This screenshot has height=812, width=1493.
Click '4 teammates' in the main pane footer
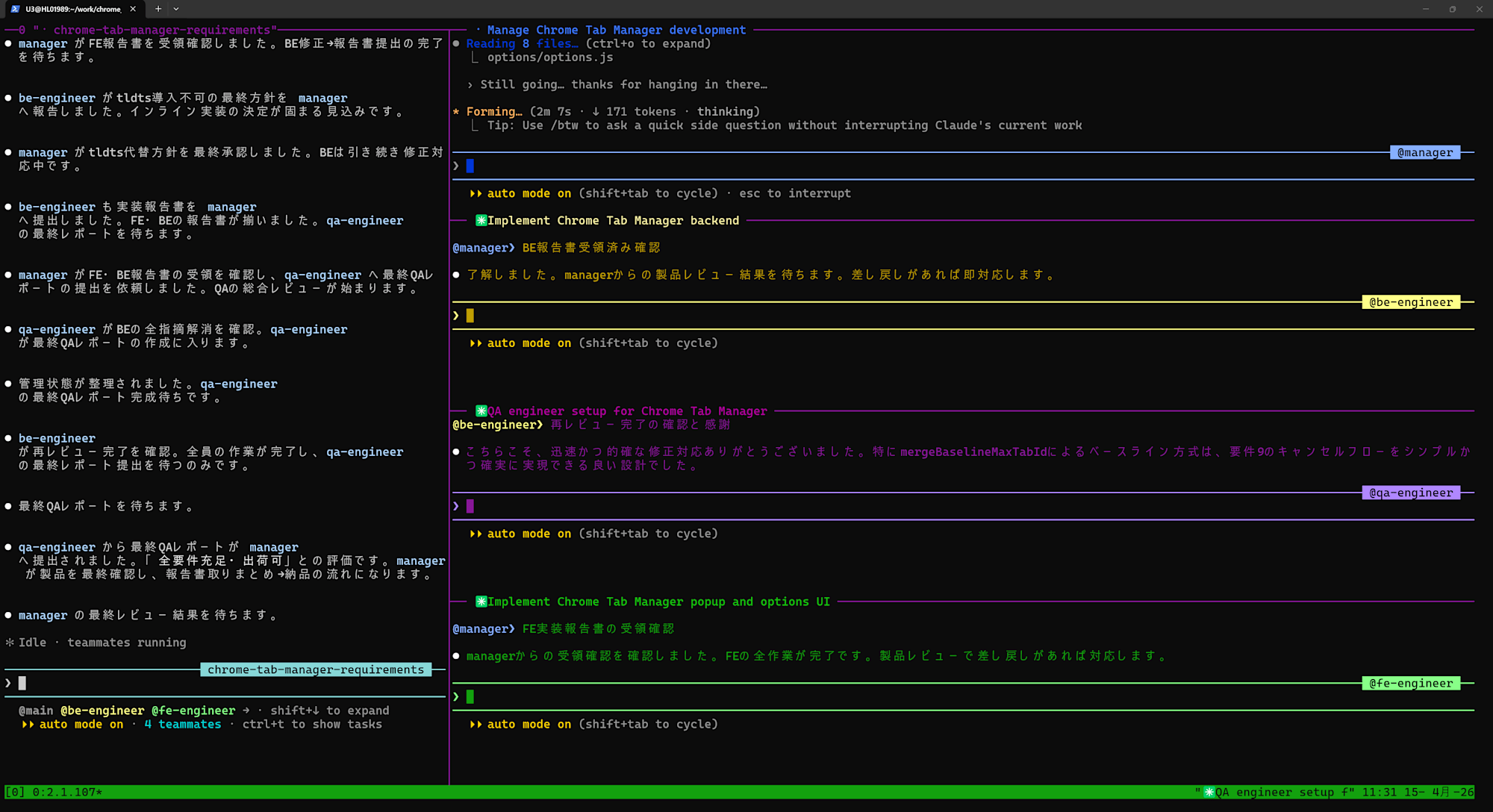click(x=183, y=724)
